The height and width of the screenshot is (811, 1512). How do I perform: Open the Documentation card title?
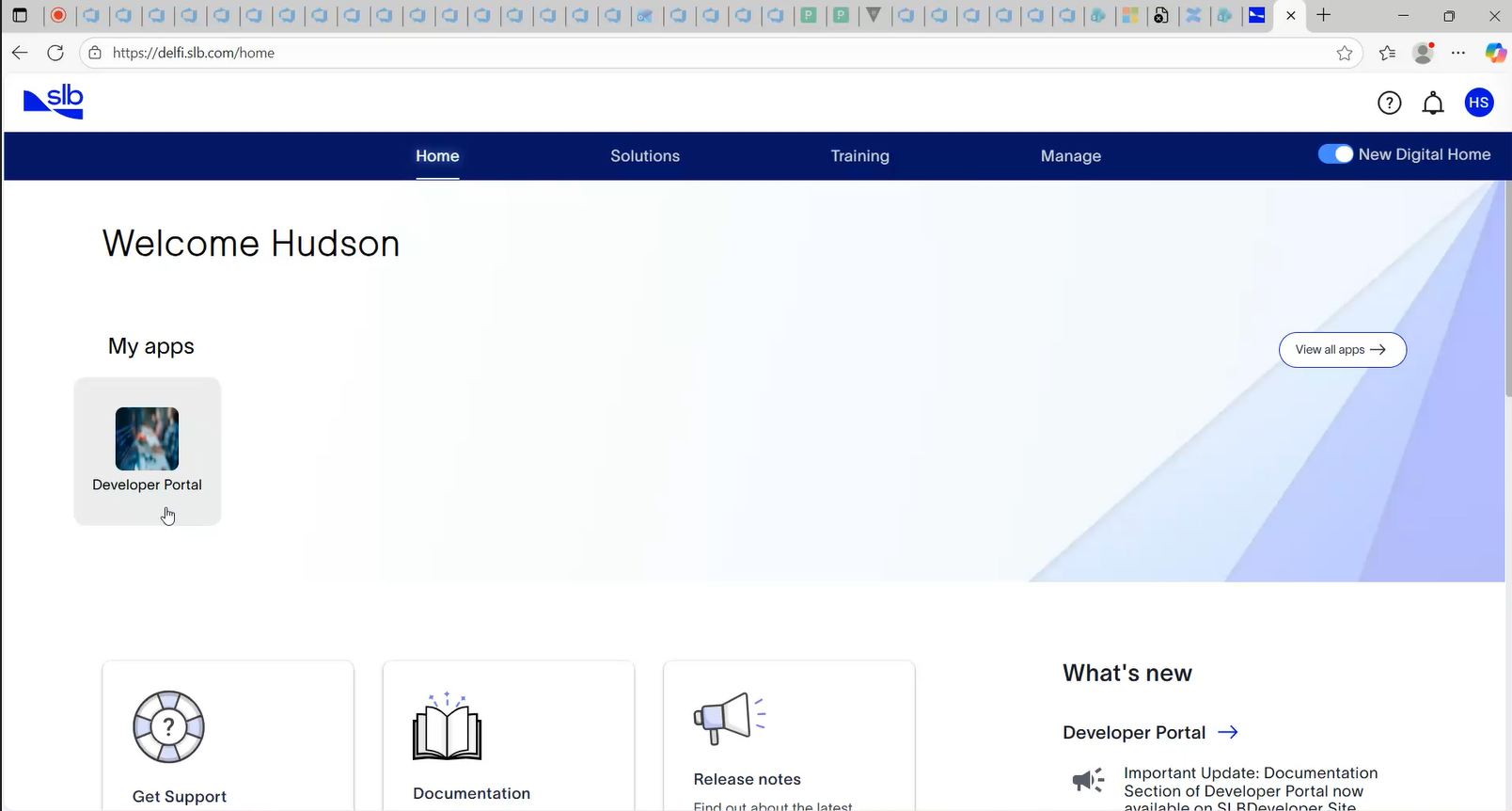(x=471, y=793)
